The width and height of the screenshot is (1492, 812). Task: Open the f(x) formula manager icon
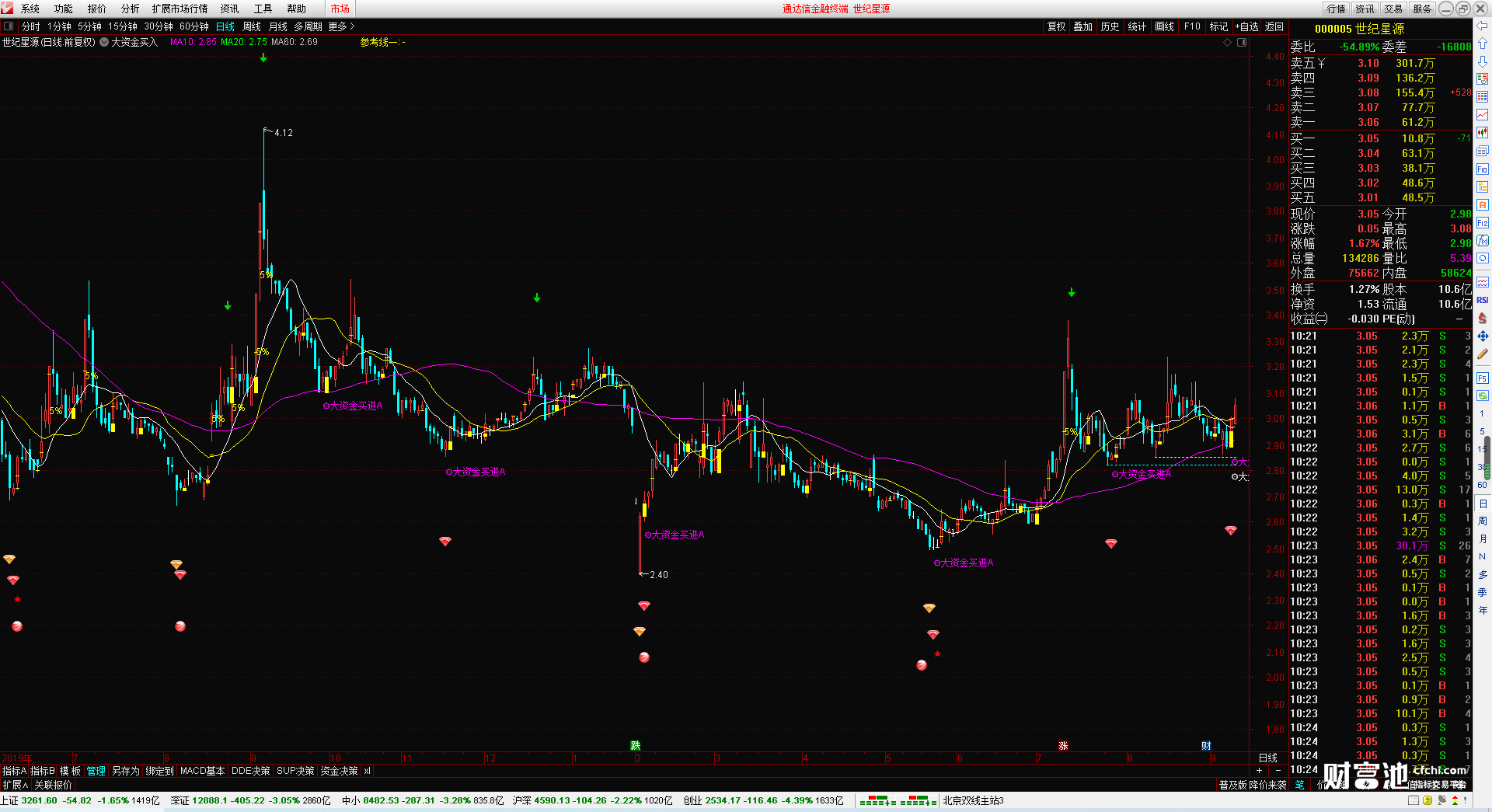(1483, 241)
